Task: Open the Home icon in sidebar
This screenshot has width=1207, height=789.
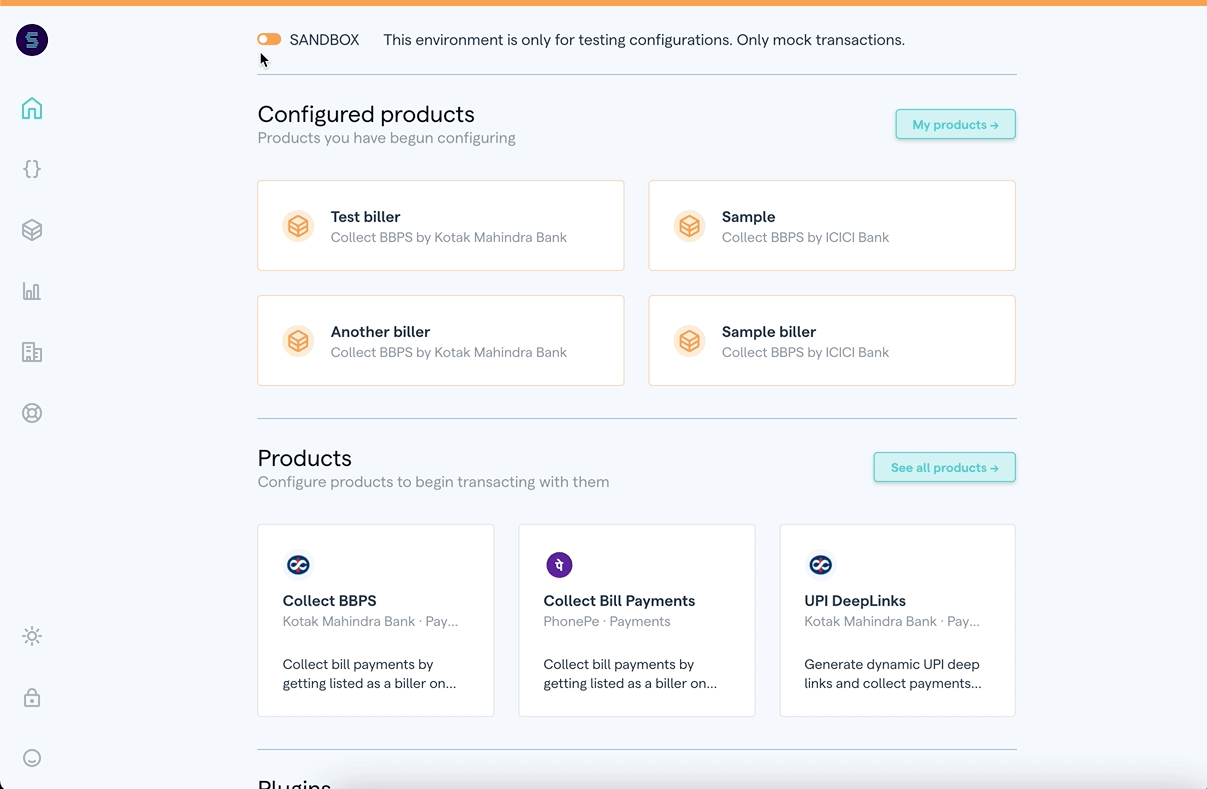Action: click(32, 108)
